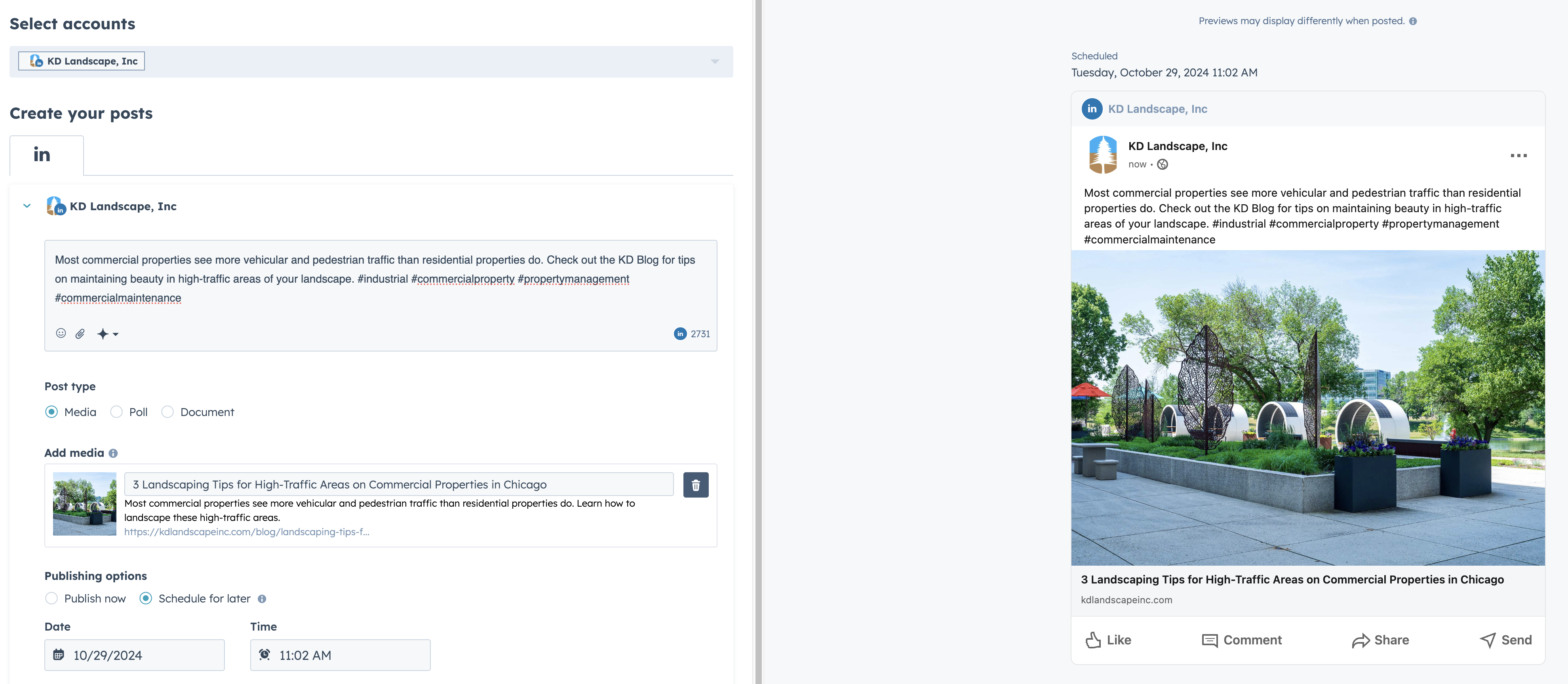Click the LinkedIn character counter icon

tap(680, 333)
